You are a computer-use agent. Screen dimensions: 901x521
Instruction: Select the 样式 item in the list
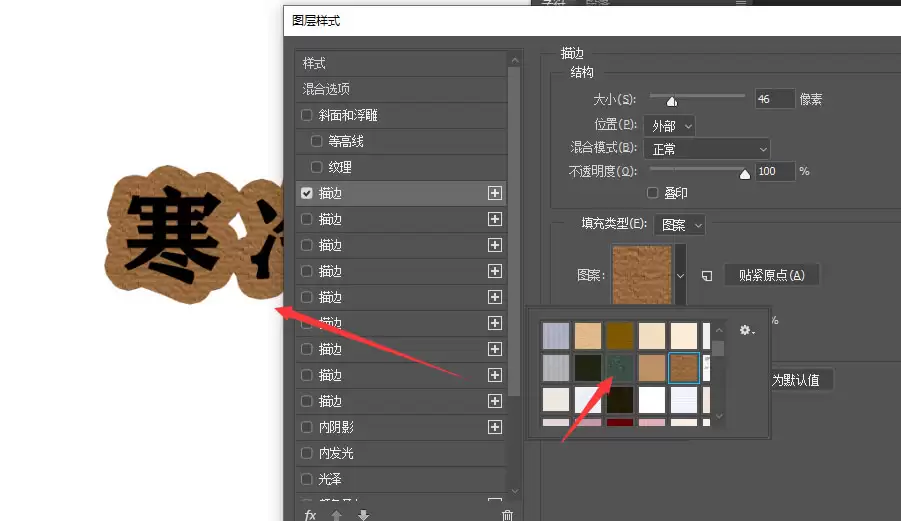click(401, 63)
